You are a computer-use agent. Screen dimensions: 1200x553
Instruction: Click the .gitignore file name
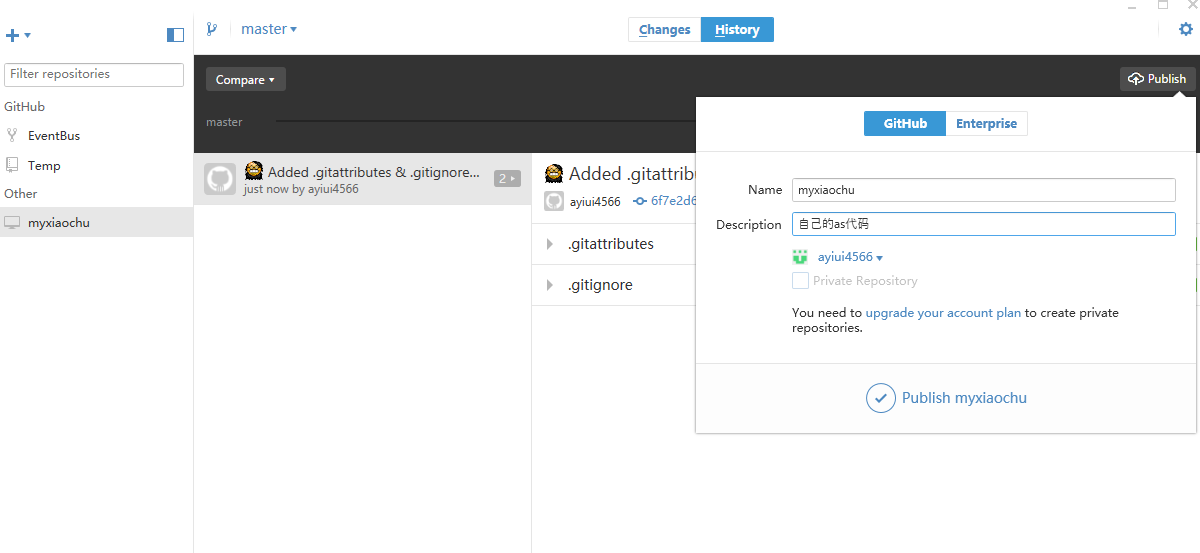click(600, 285)
